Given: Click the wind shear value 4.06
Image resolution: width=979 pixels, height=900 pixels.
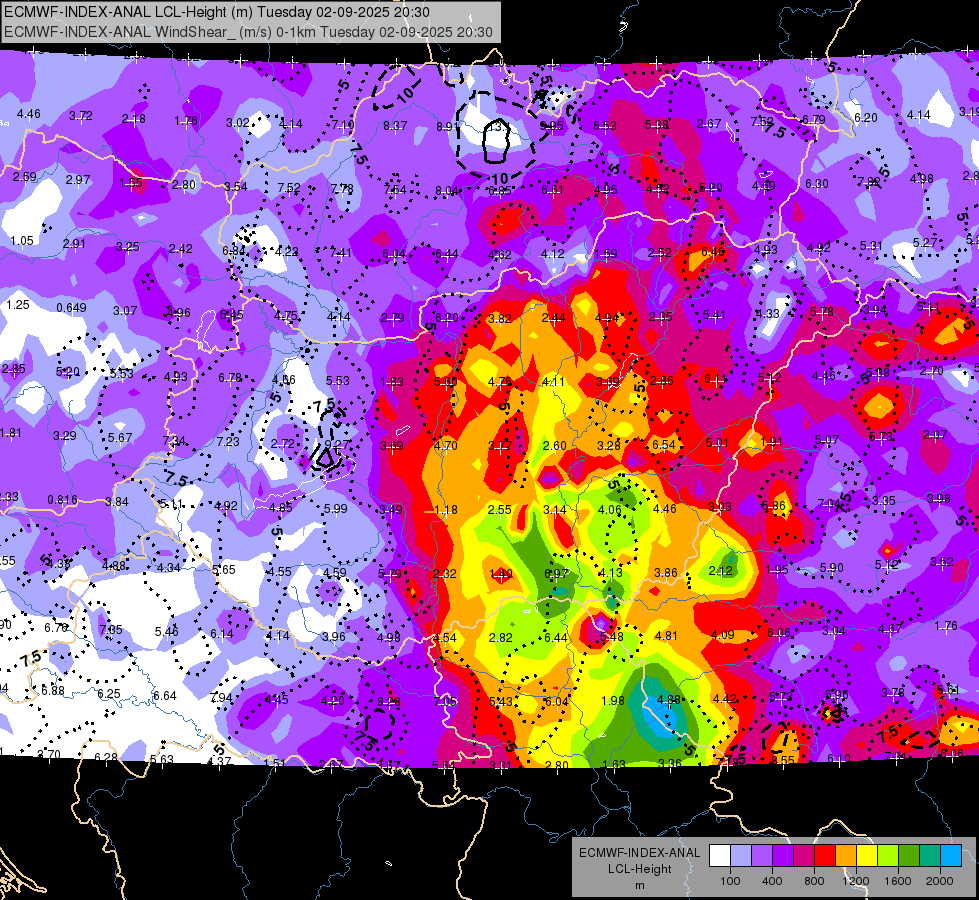Looking at the screenshot, I should tap(609, 510).
